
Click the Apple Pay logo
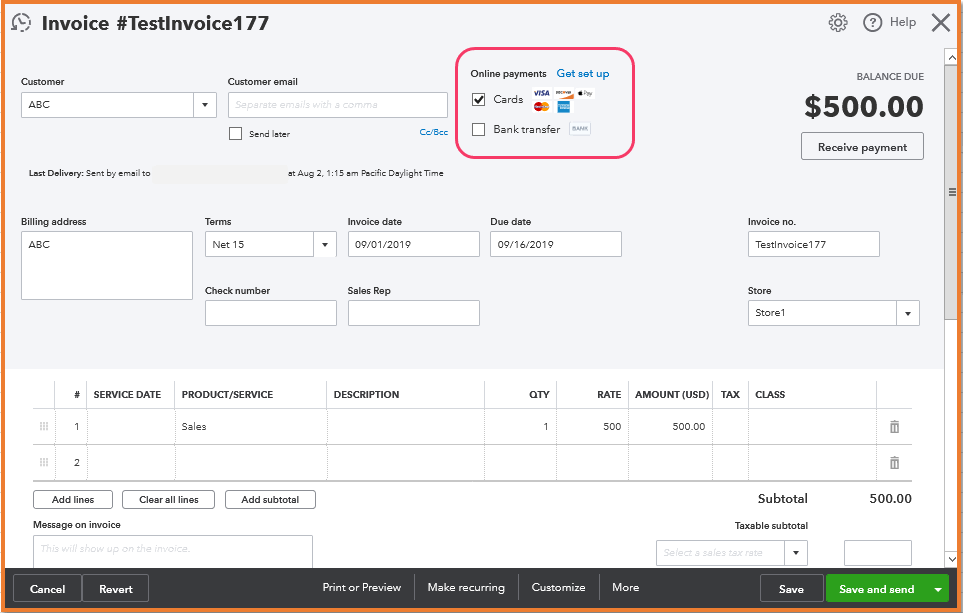[x=585, y=93]
